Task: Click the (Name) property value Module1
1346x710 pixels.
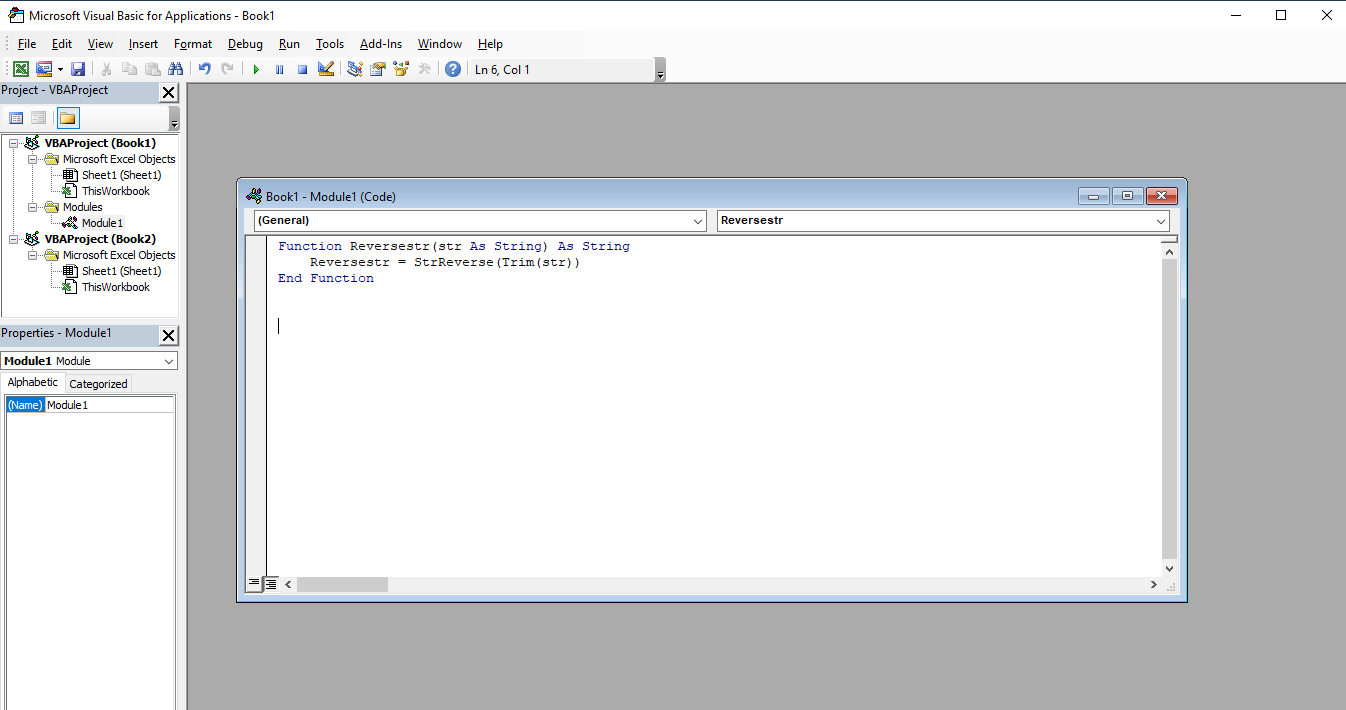Action: 110,405
